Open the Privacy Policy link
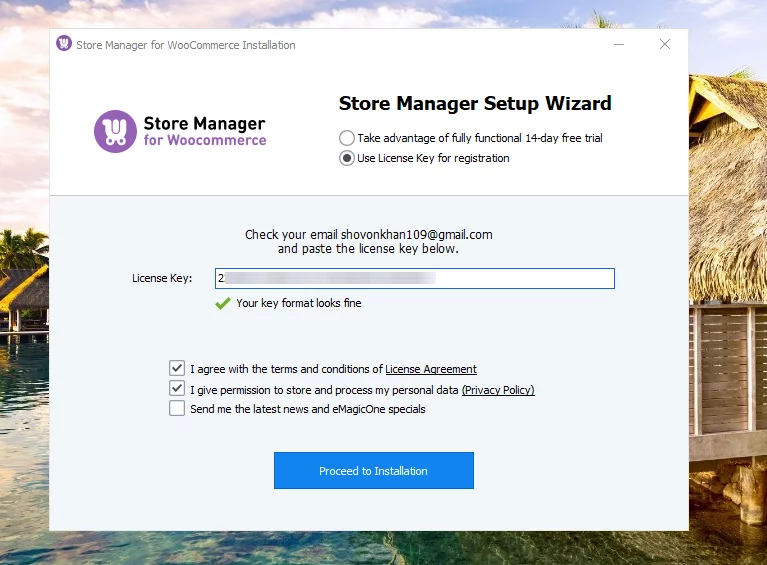Screen dimensions: 767x565 coord(498,390)
